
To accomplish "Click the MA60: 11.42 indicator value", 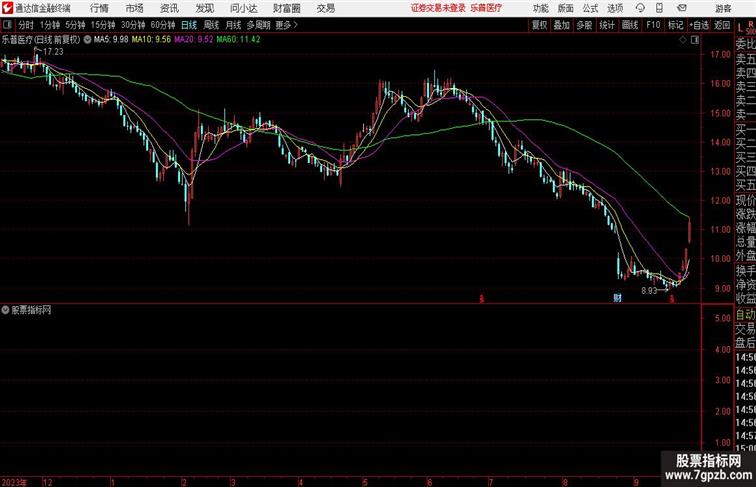I will [239, 40].
